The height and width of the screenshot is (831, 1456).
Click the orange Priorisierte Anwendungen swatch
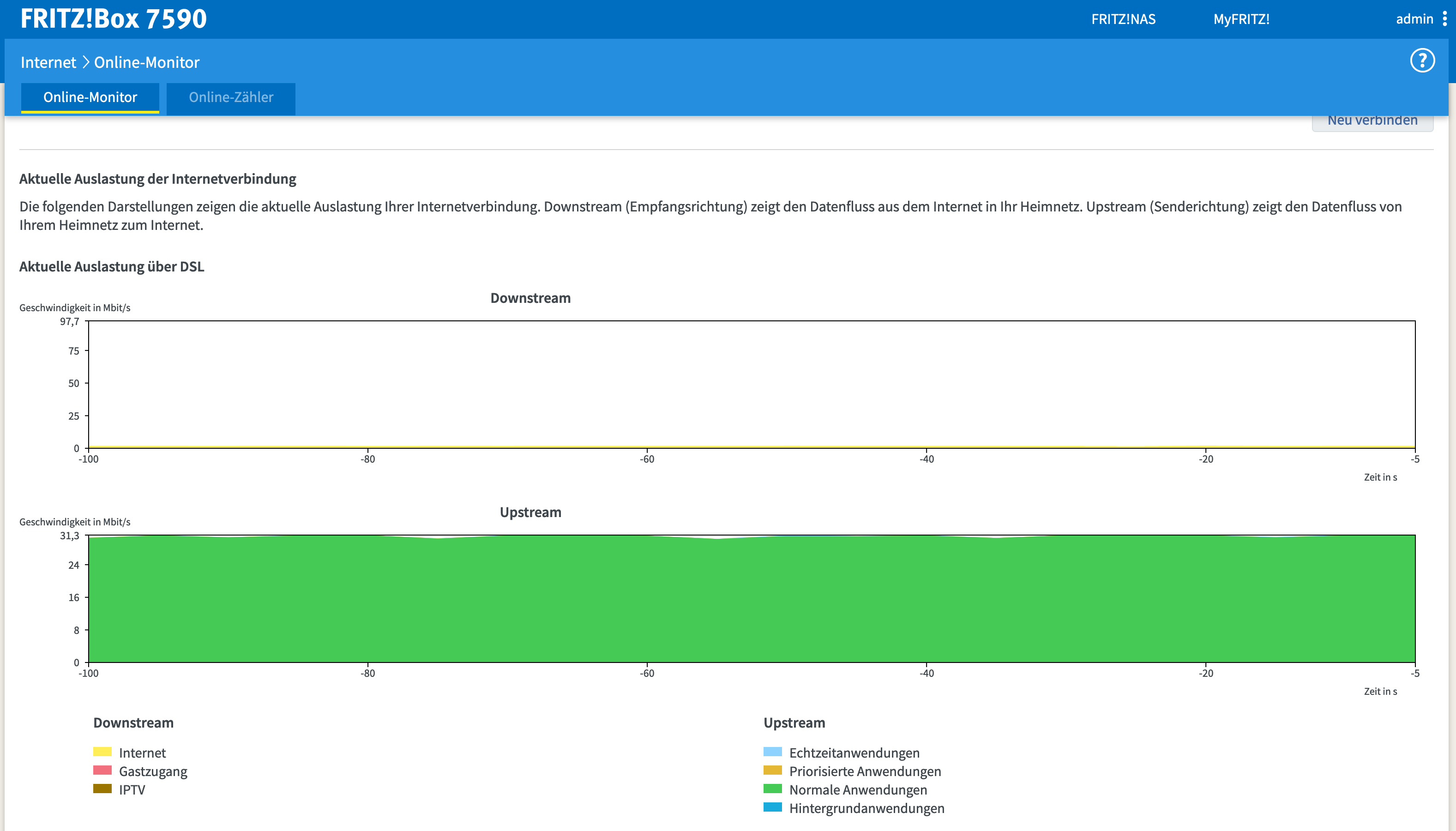click(x=772, y=770)
